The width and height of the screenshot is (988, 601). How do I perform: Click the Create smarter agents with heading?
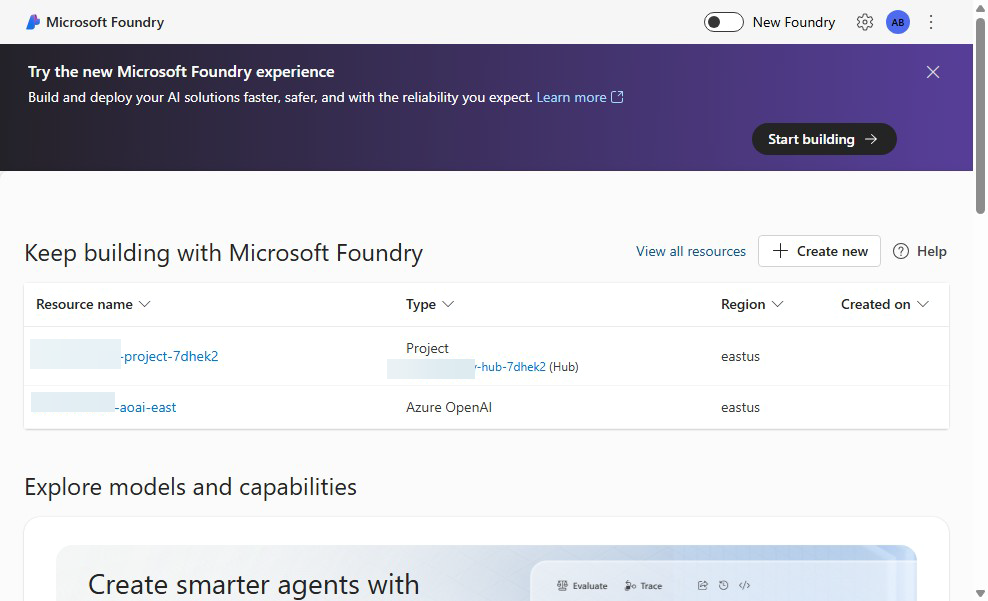[x=253, y=585]
